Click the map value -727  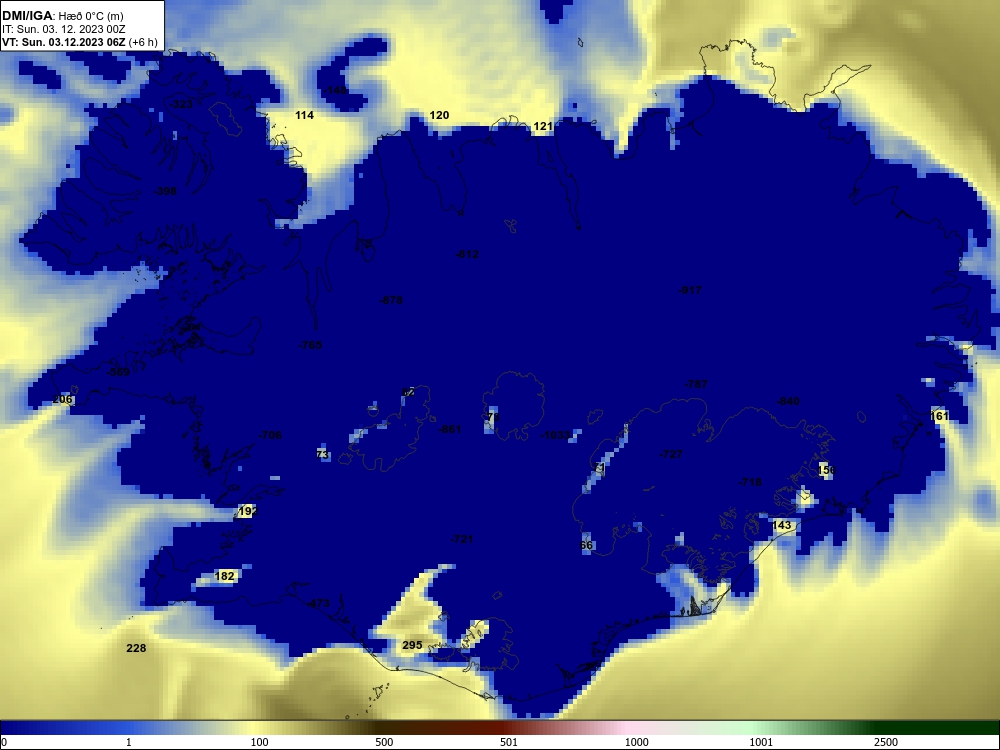pos(671,455)
